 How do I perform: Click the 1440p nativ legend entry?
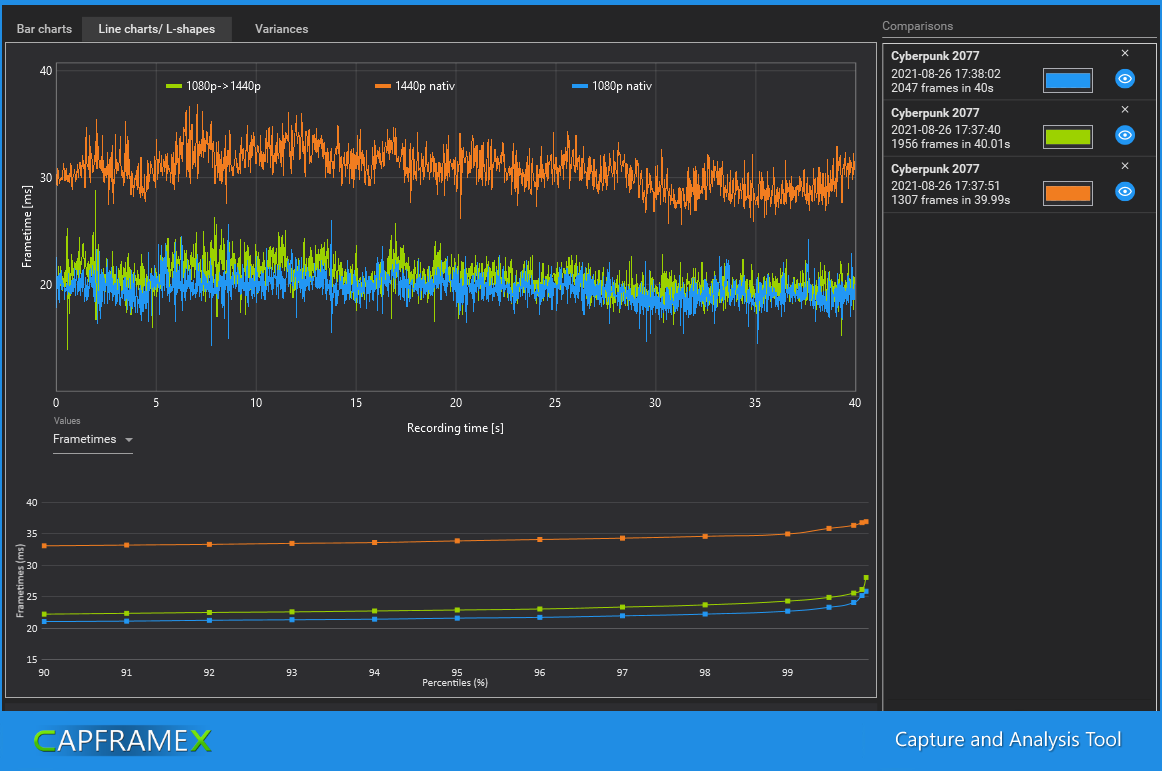pyautogui.click(x=415, y=86)
